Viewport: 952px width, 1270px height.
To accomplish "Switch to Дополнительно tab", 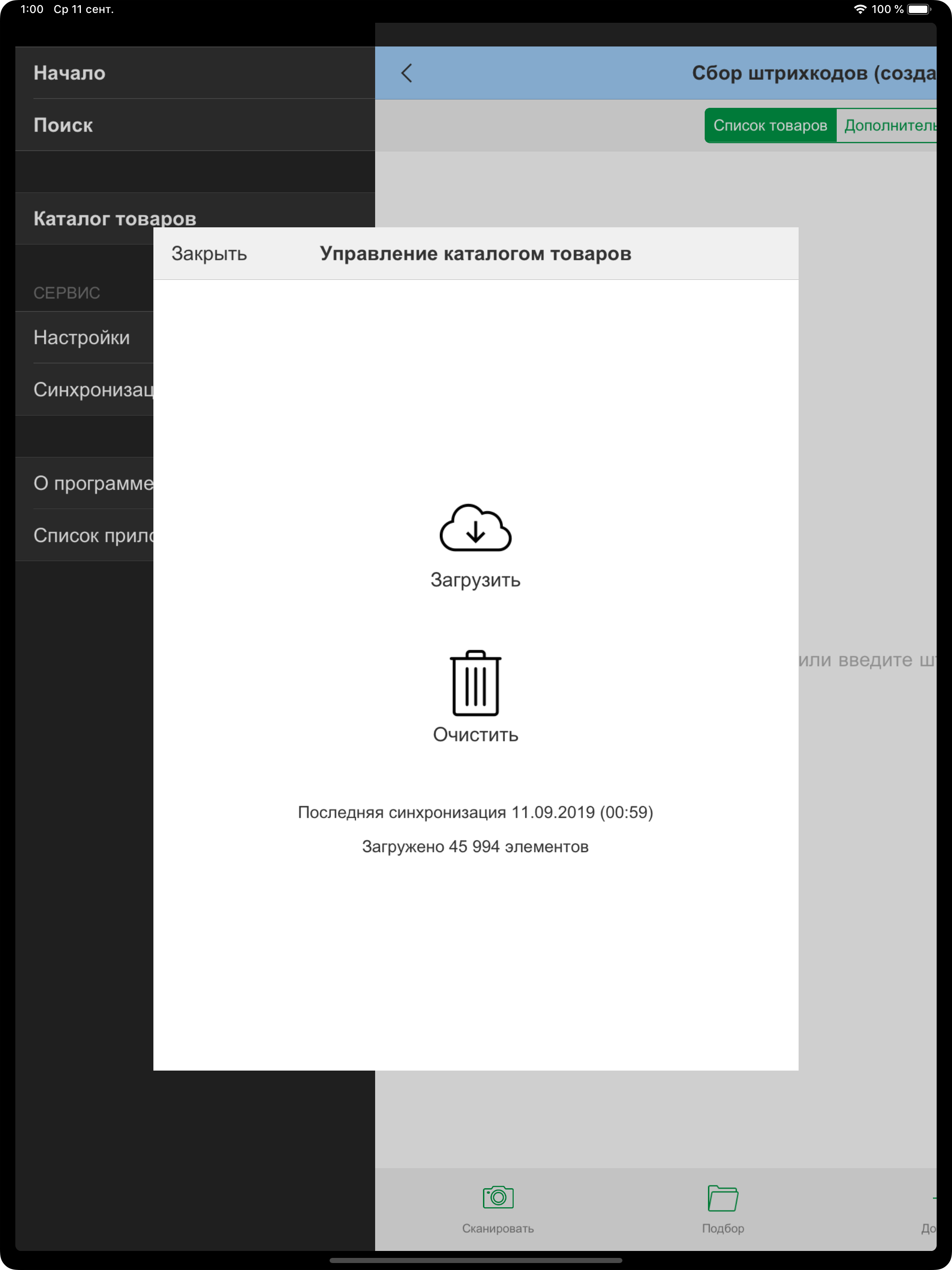I will tap(886, 125).
